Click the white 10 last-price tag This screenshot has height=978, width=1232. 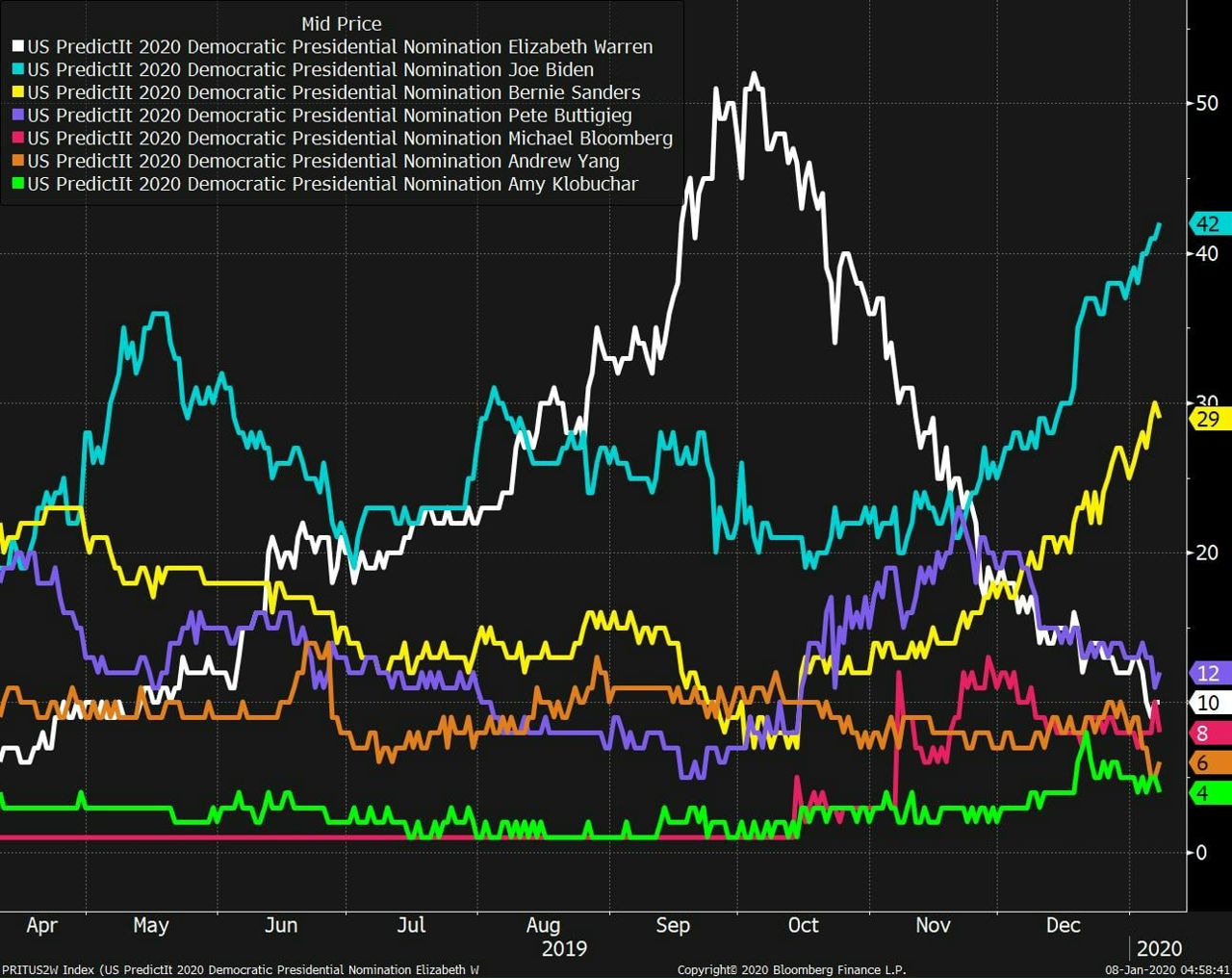pyautogui.click(x=1208, y=703)
